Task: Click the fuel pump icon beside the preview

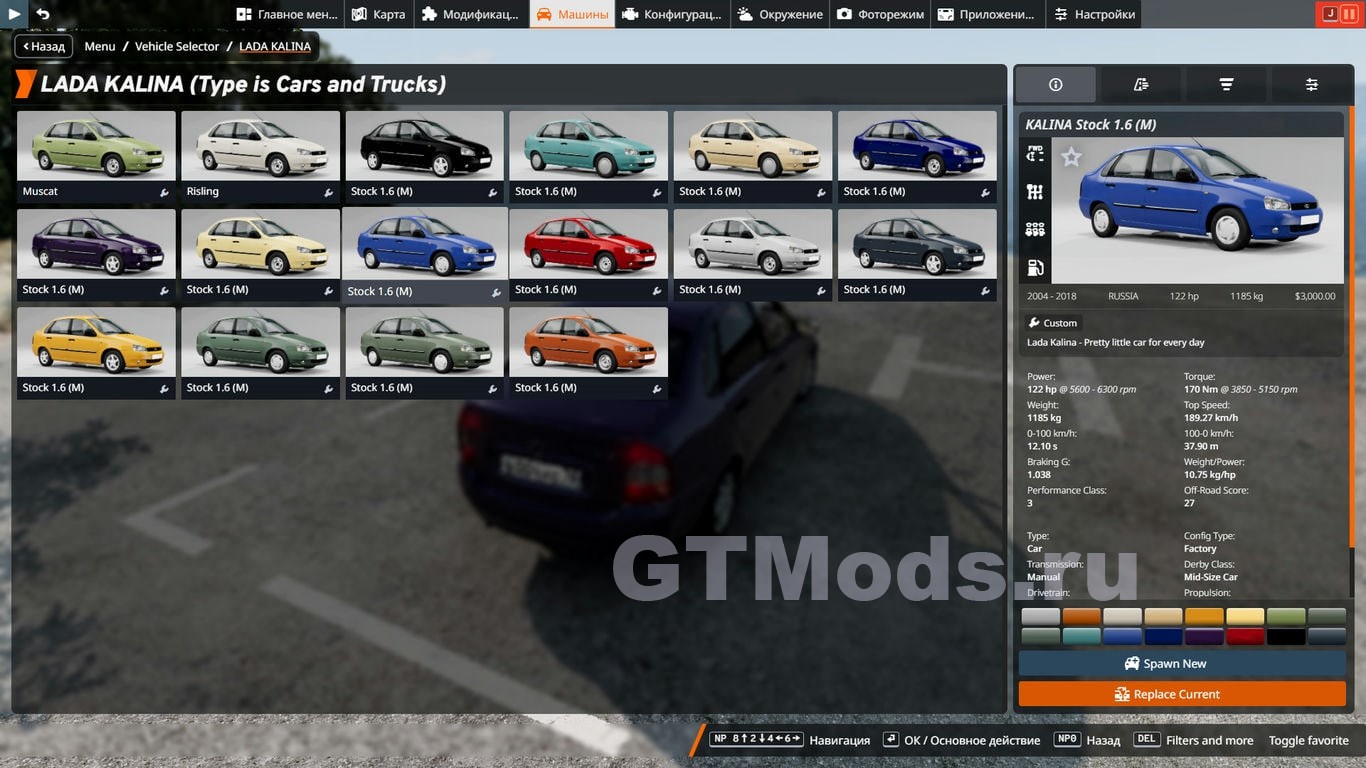Action: [x=1035, y=268]
